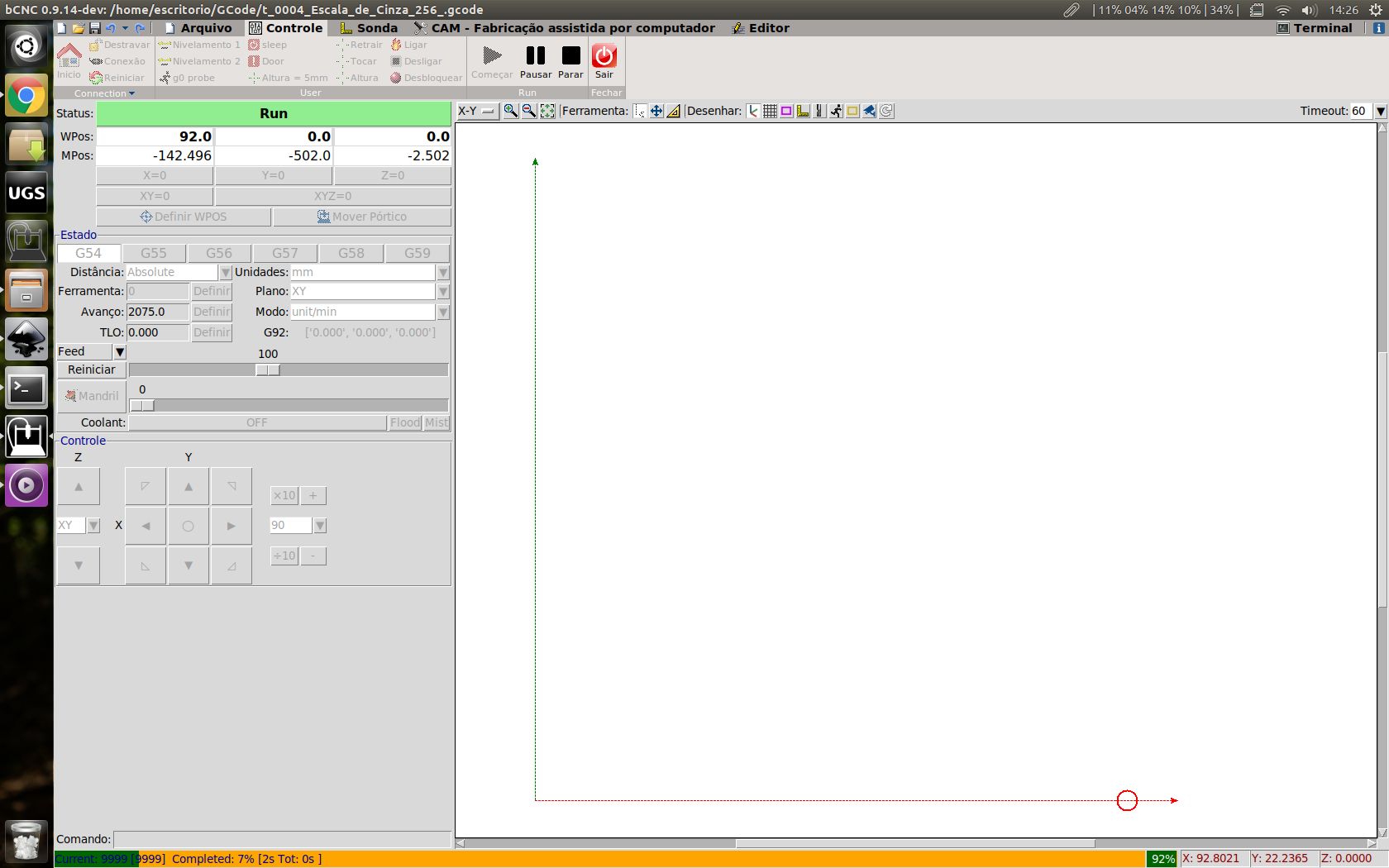
Task: Zoom in on the canvas view
Action: (x=510, y=111)
